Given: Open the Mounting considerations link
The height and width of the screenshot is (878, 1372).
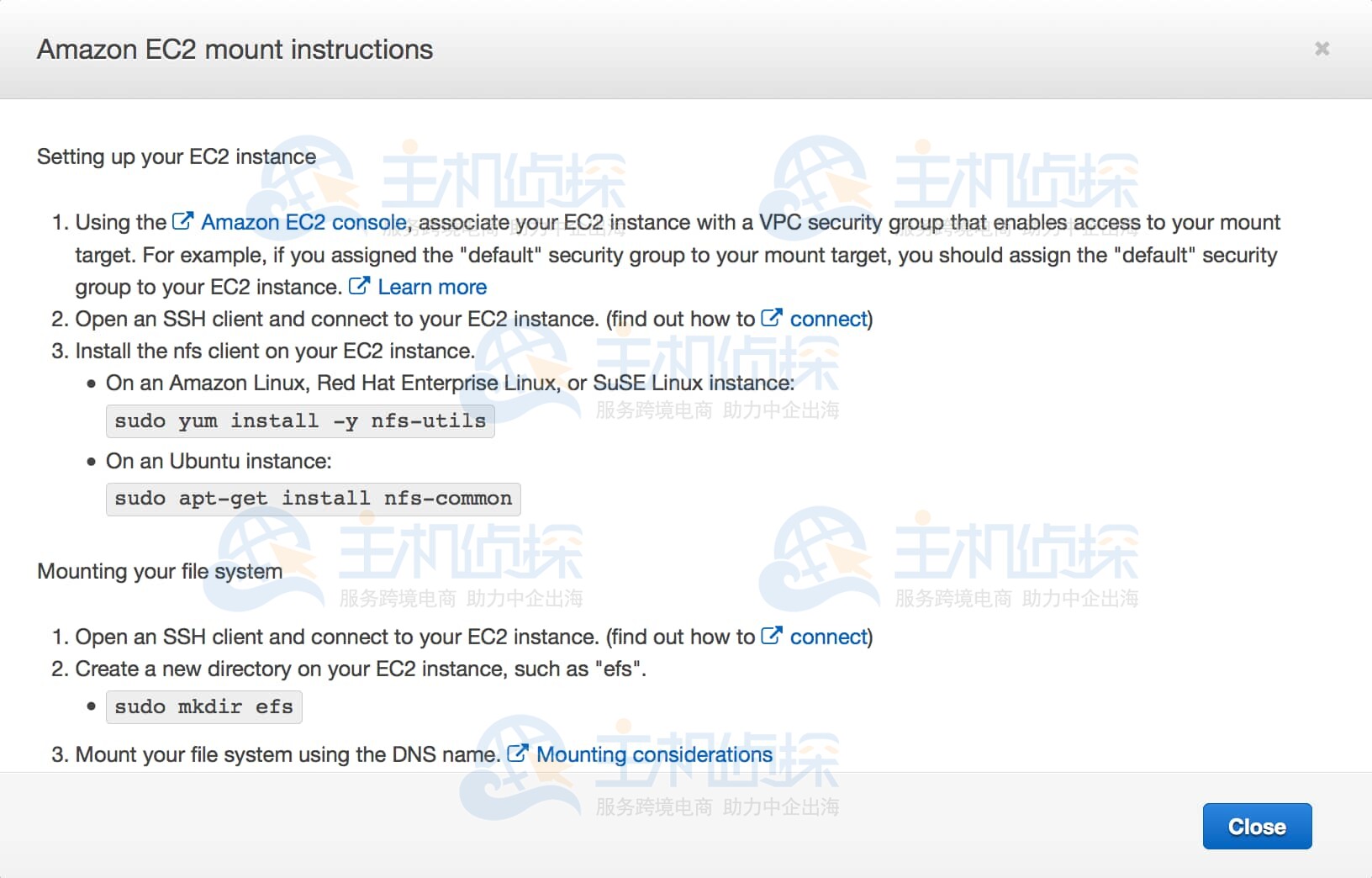Looking at the screenshot, I should (x=654, y=754).
